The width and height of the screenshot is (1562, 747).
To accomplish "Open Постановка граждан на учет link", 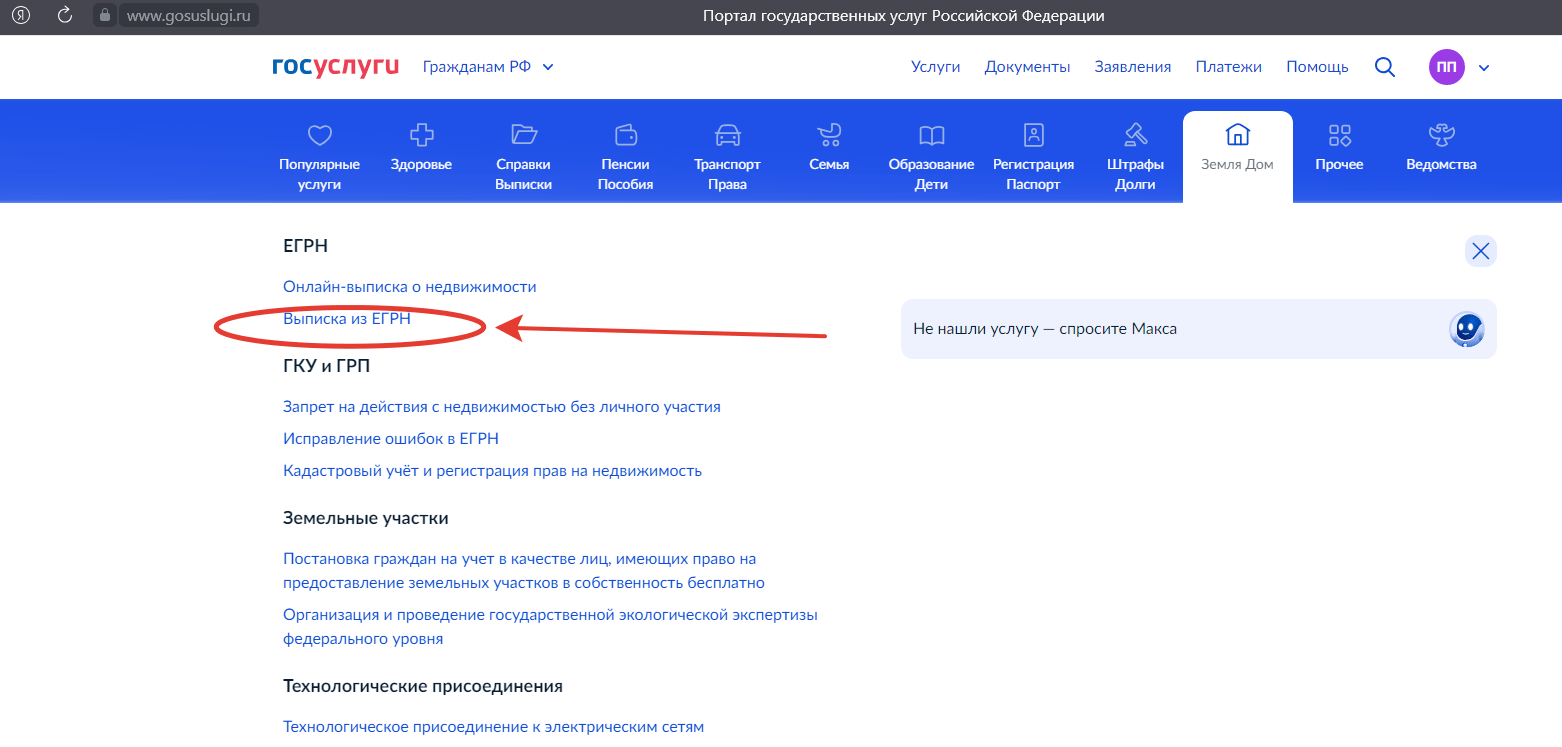I will 524,571.
